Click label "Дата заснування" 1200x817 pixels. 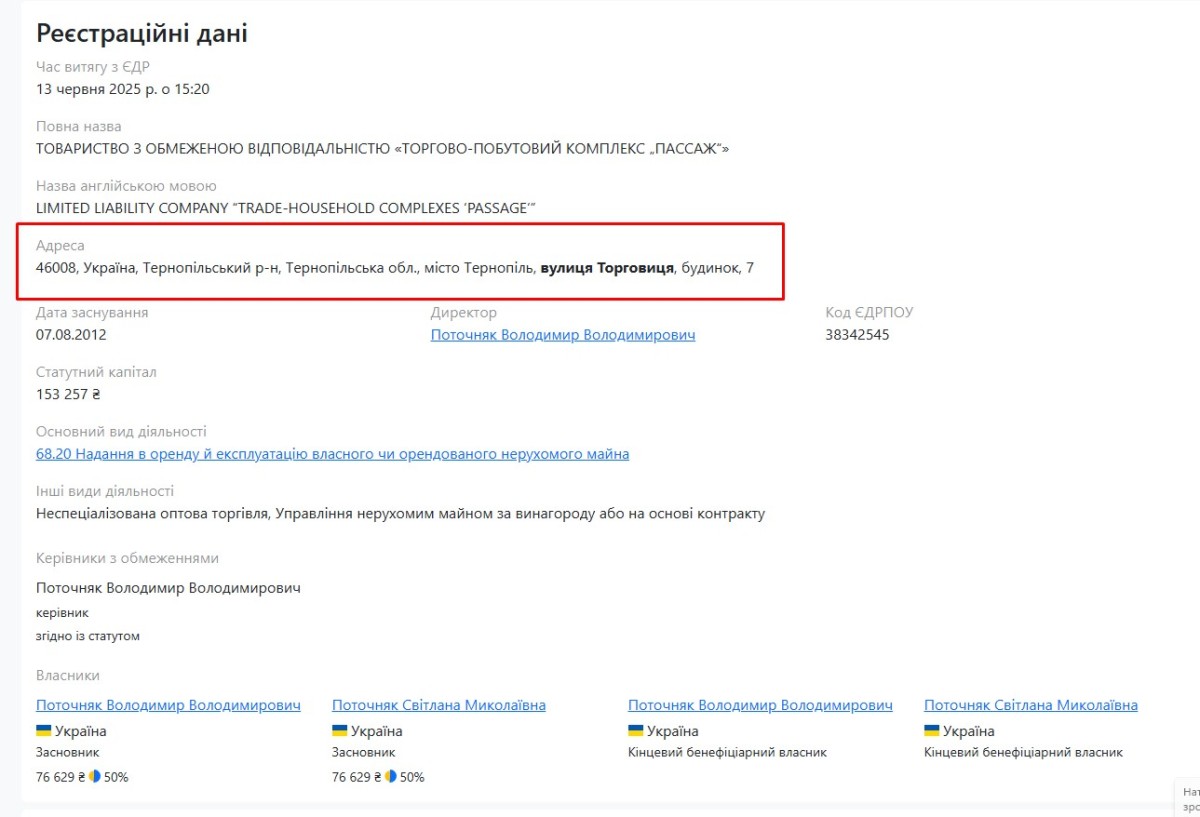tap(92, 312)
